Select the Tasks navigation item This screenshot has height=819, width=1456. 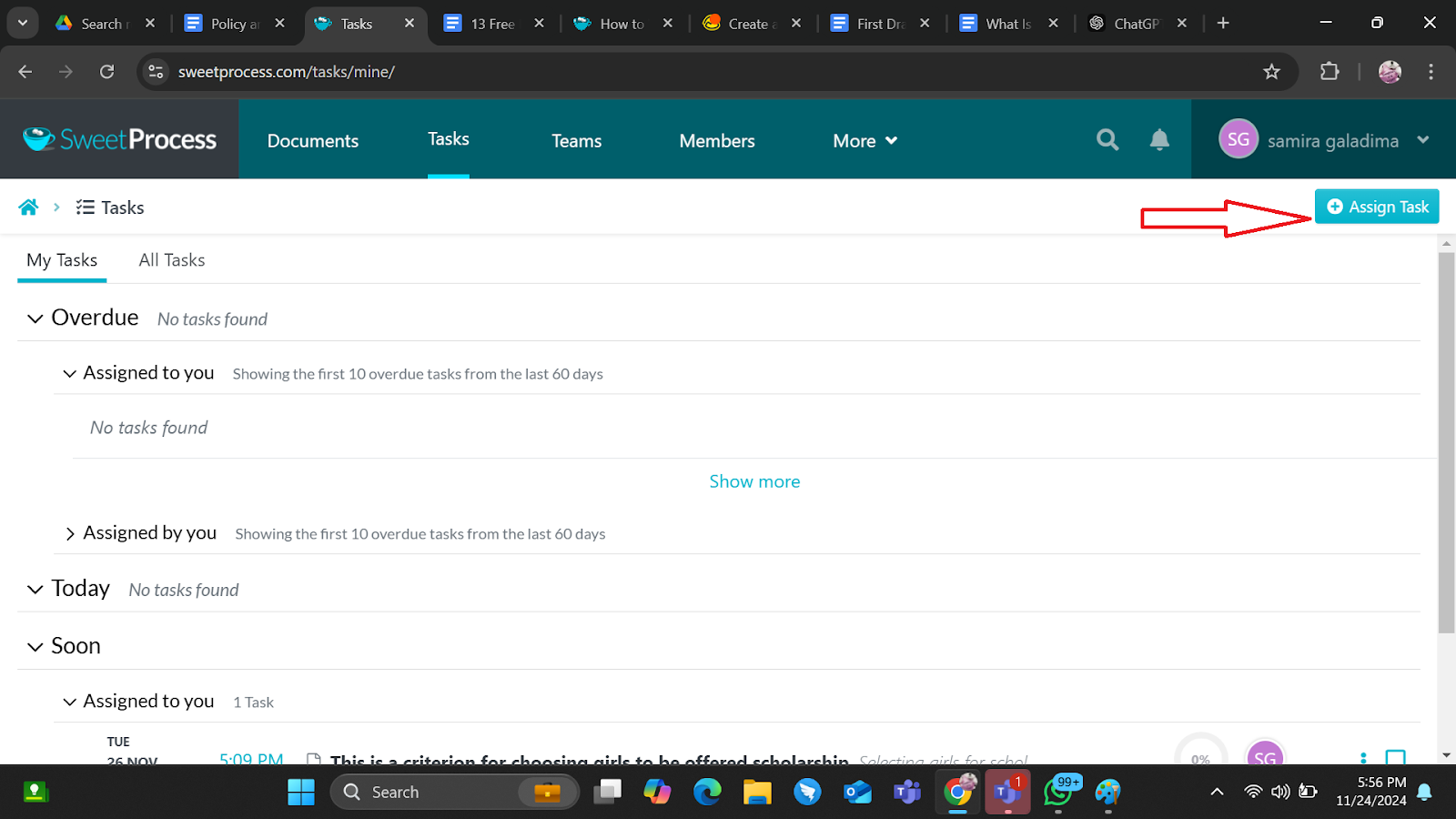449,138
